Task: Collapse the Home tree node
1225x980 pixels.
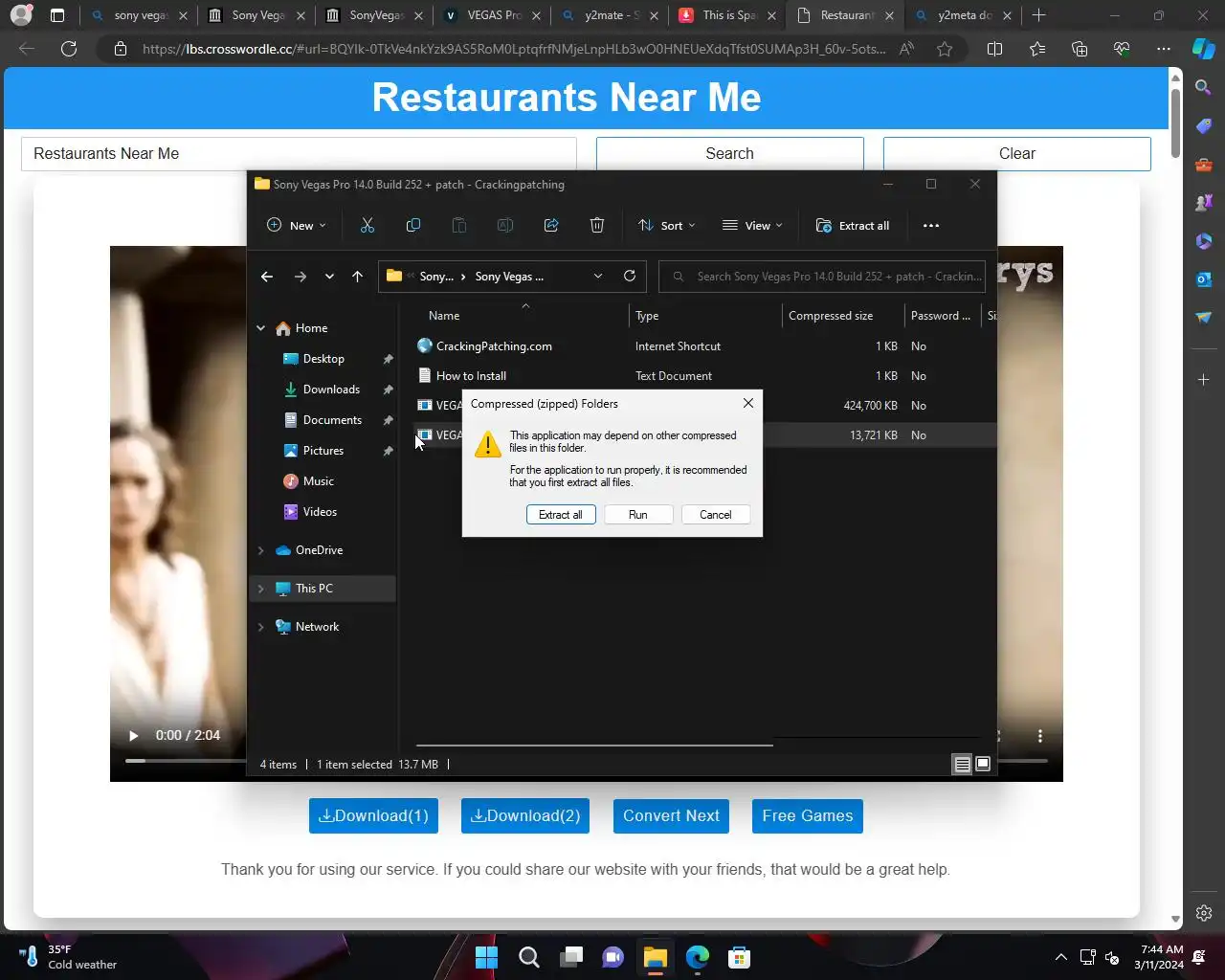Action: 260,328
